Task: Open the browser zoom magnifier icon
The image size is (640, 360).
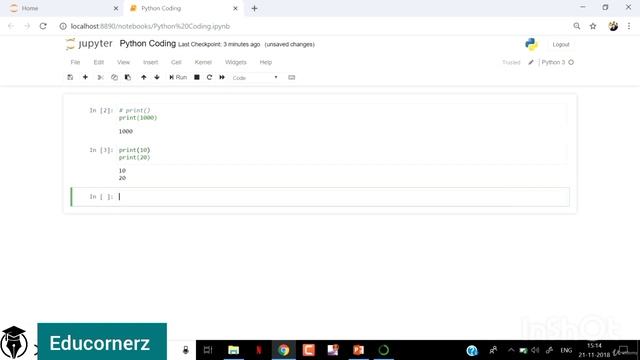Action: (x=577, y=26)
